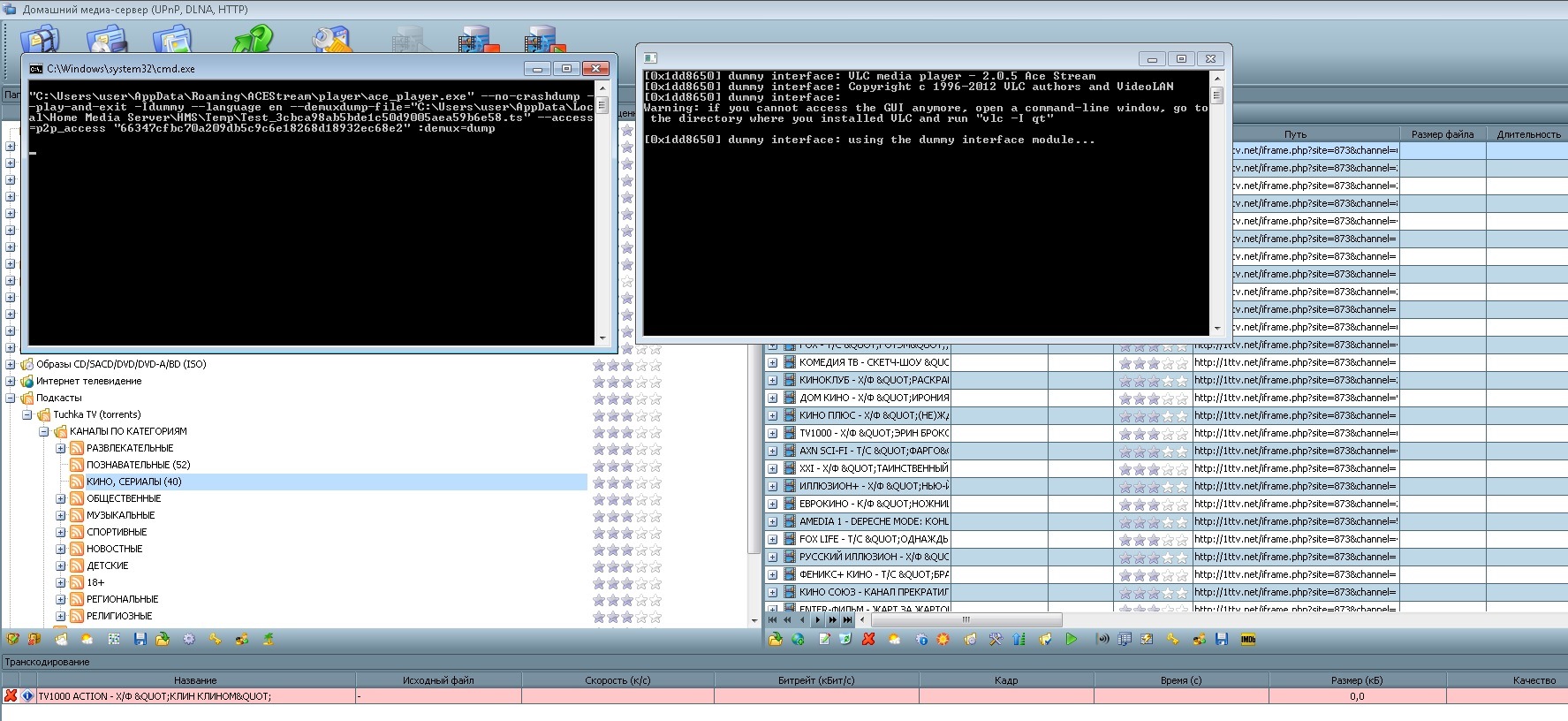Click the palm tree icon in left toolbar
Screen dimensions: 1568x721
[268, 640]
